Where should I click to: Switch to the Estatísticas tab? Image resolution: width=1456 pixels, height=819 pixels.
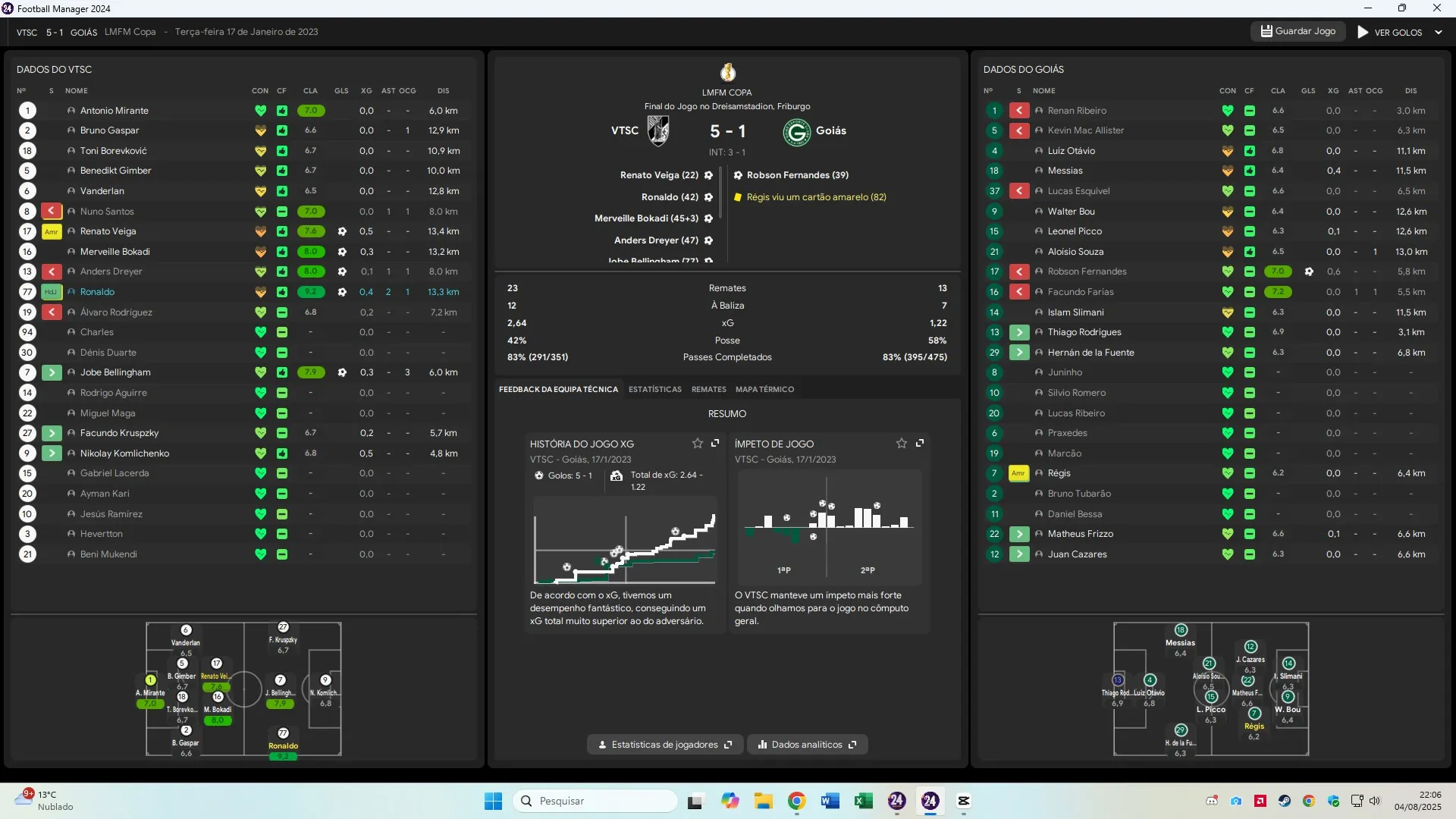655,390
